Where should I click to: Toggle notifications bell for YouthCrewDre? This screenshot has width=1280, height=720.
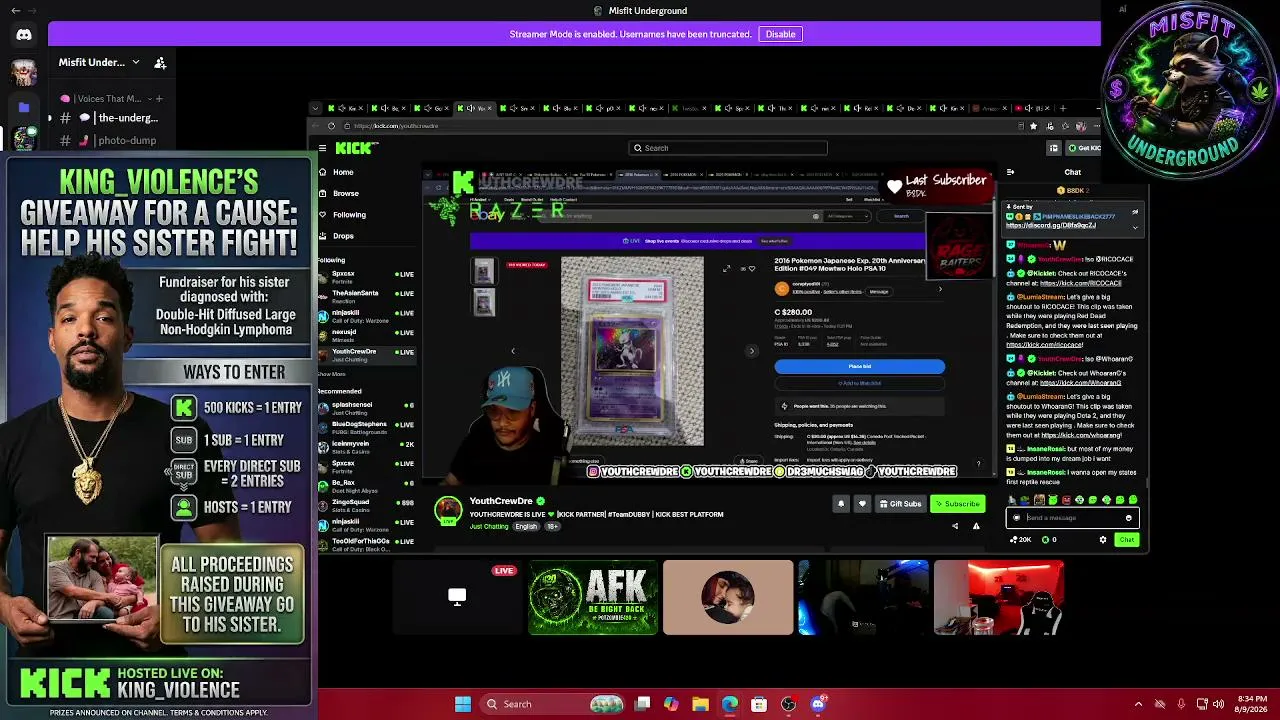pos(841,504)
